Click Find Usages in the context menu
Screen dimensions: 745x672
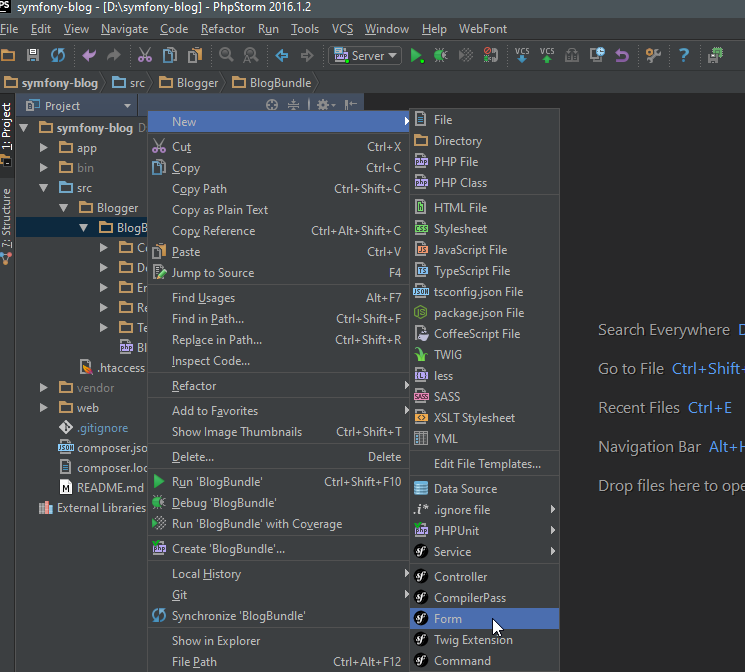pyautogui.click(x=203, y=298)
